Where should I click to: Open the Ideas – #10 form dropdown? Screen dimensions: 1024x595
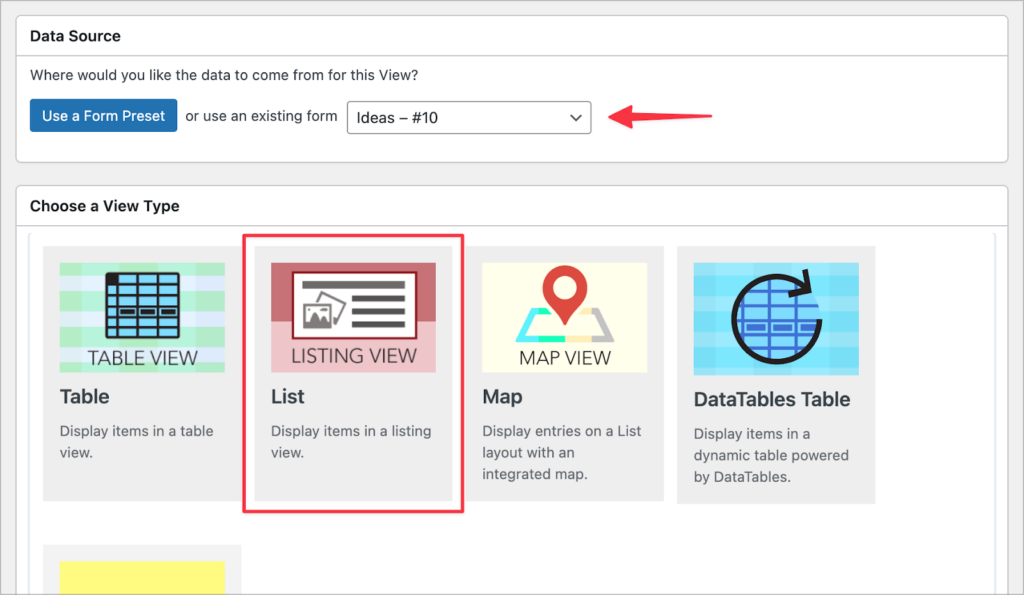(469, 118)
